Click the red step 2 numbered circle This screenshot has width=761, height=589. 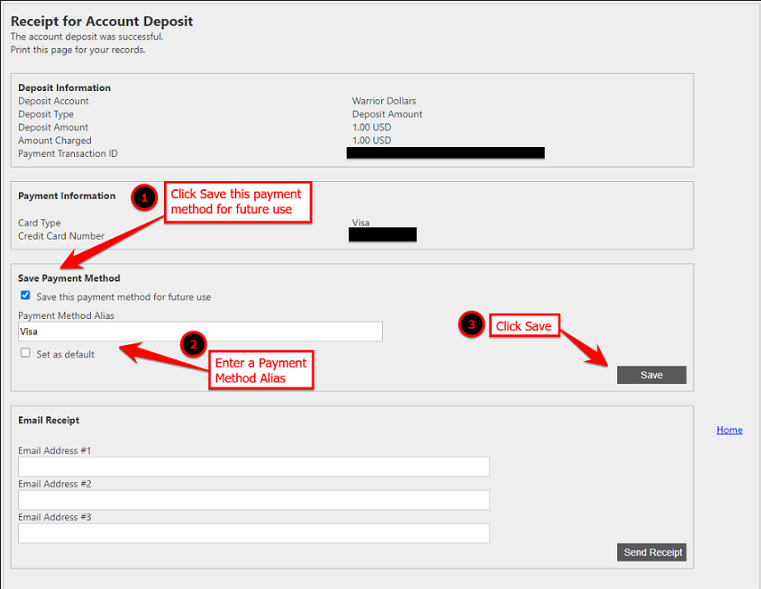[194, 345]
